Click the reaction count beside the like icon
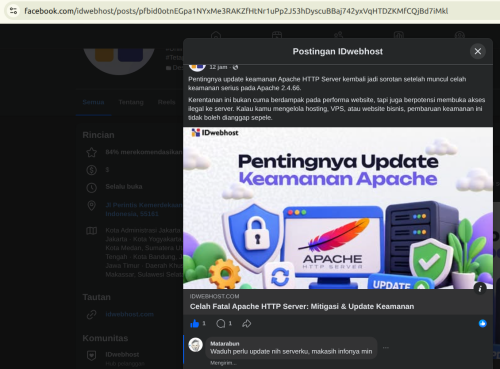Image resolution: width=500 pixels, height=369 pixels. coord(204,323)
